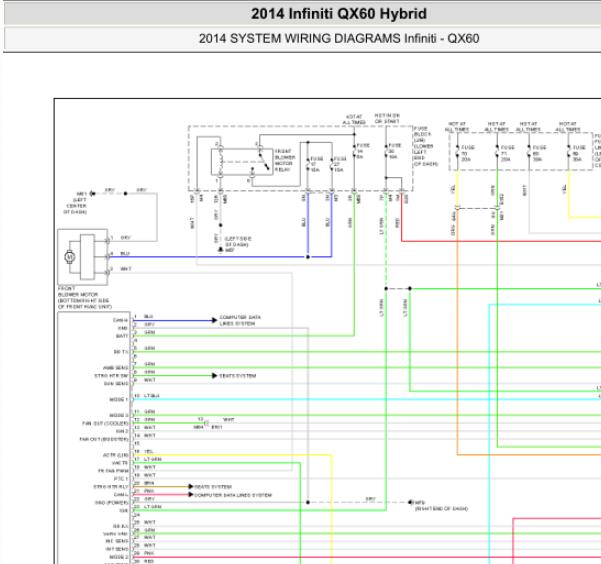Image resolution: width=601 pixels, height=564 pixels.
Task: Click the "MODE 3" pin label
Action: point(118,415)
